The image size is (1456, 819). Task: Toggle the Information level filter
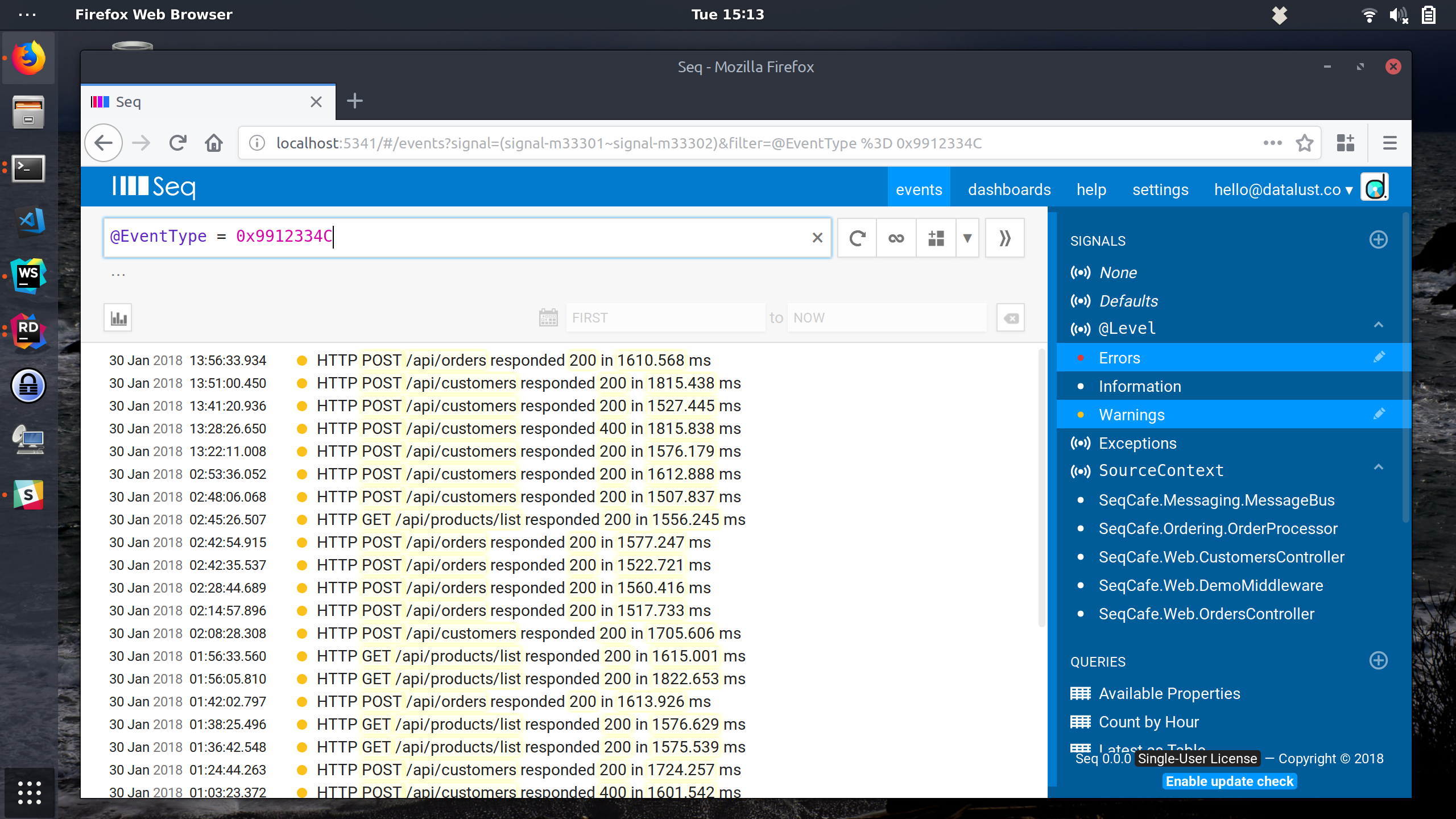point(1139,386)
